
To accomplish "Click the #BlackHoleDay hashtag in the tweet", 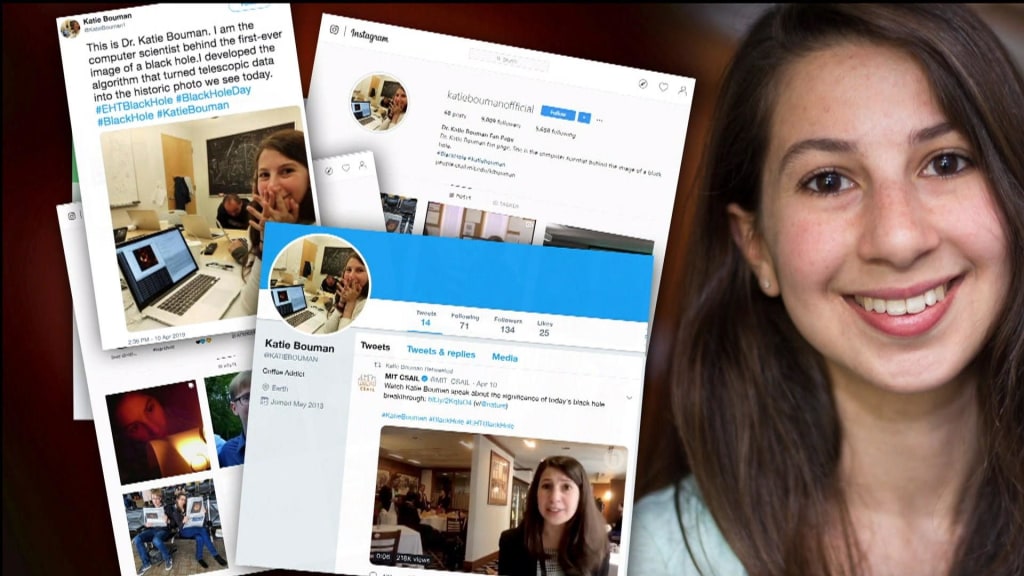I will [x=213, y=94].
